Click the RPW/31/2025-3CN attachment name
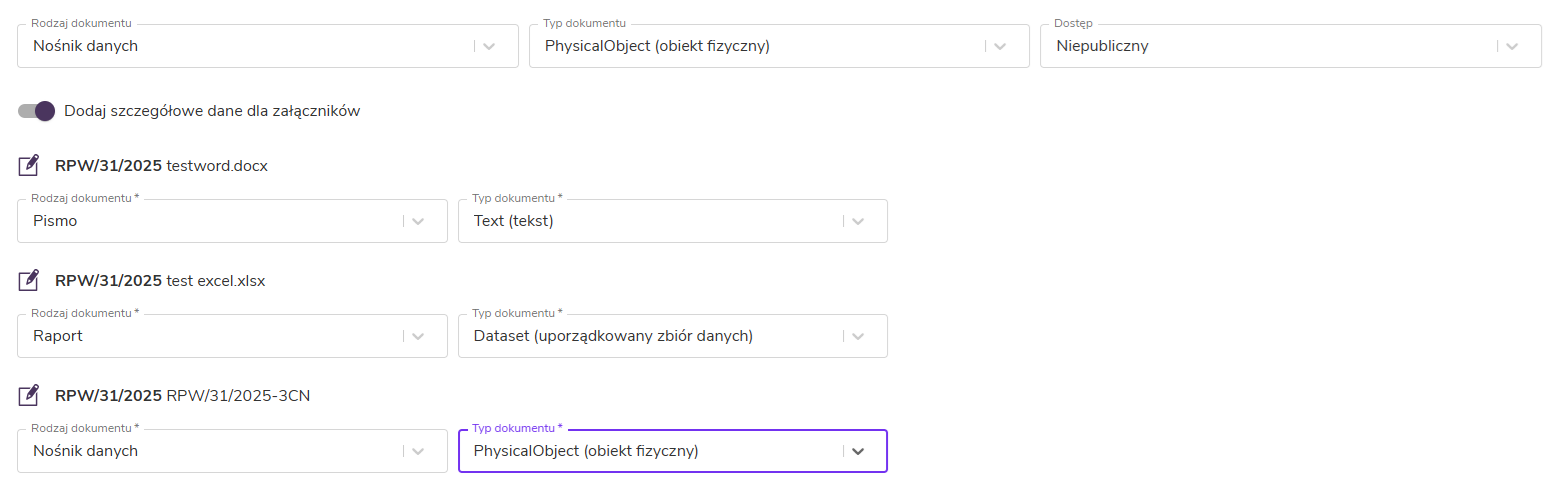 click(x=238, y=395)
